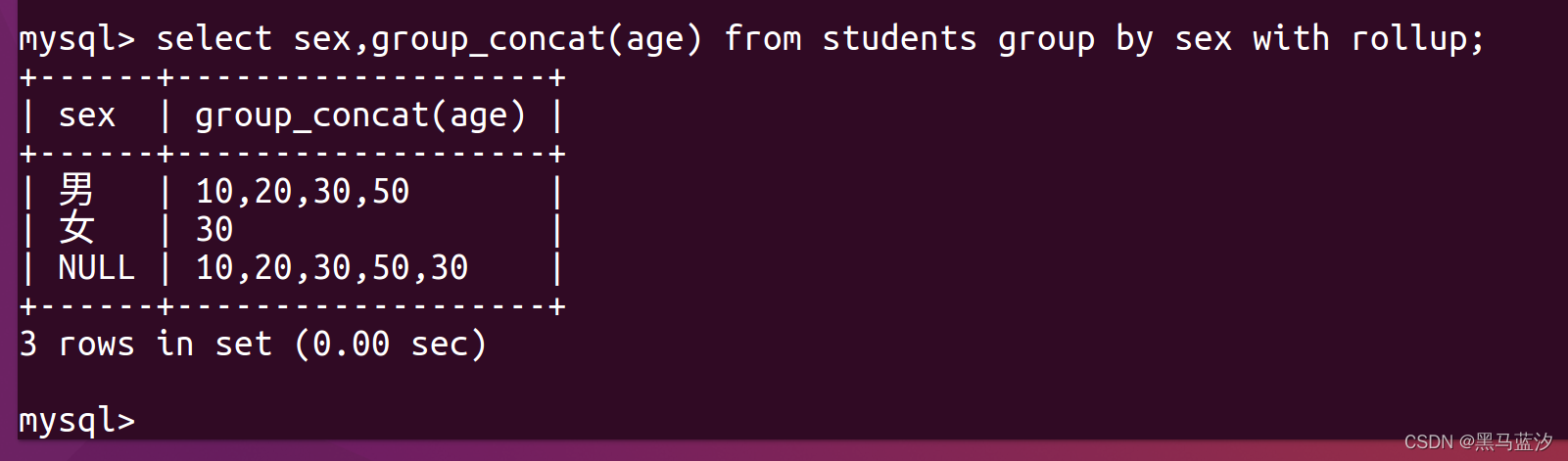
Task: Click the value 10,20,30,50,30 in the NULL row
Action: point(332,268)
